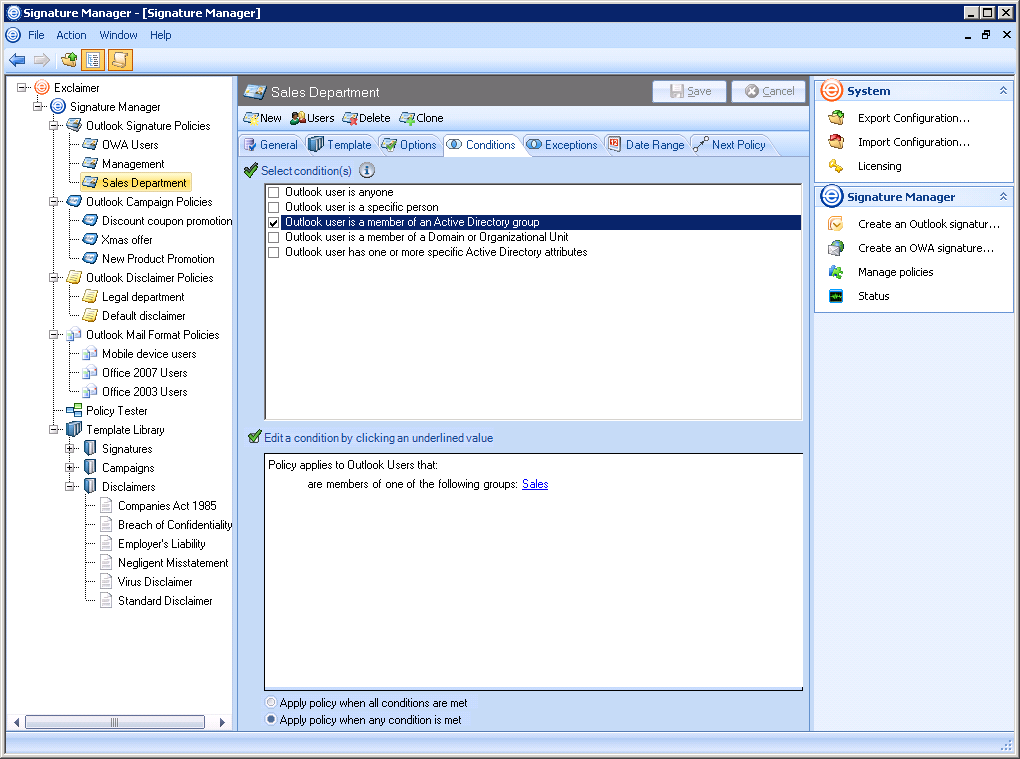Click the tree pane horizontal scrollbar thumb
This screenshot has width=1020, height=759.
coord(114,722)
